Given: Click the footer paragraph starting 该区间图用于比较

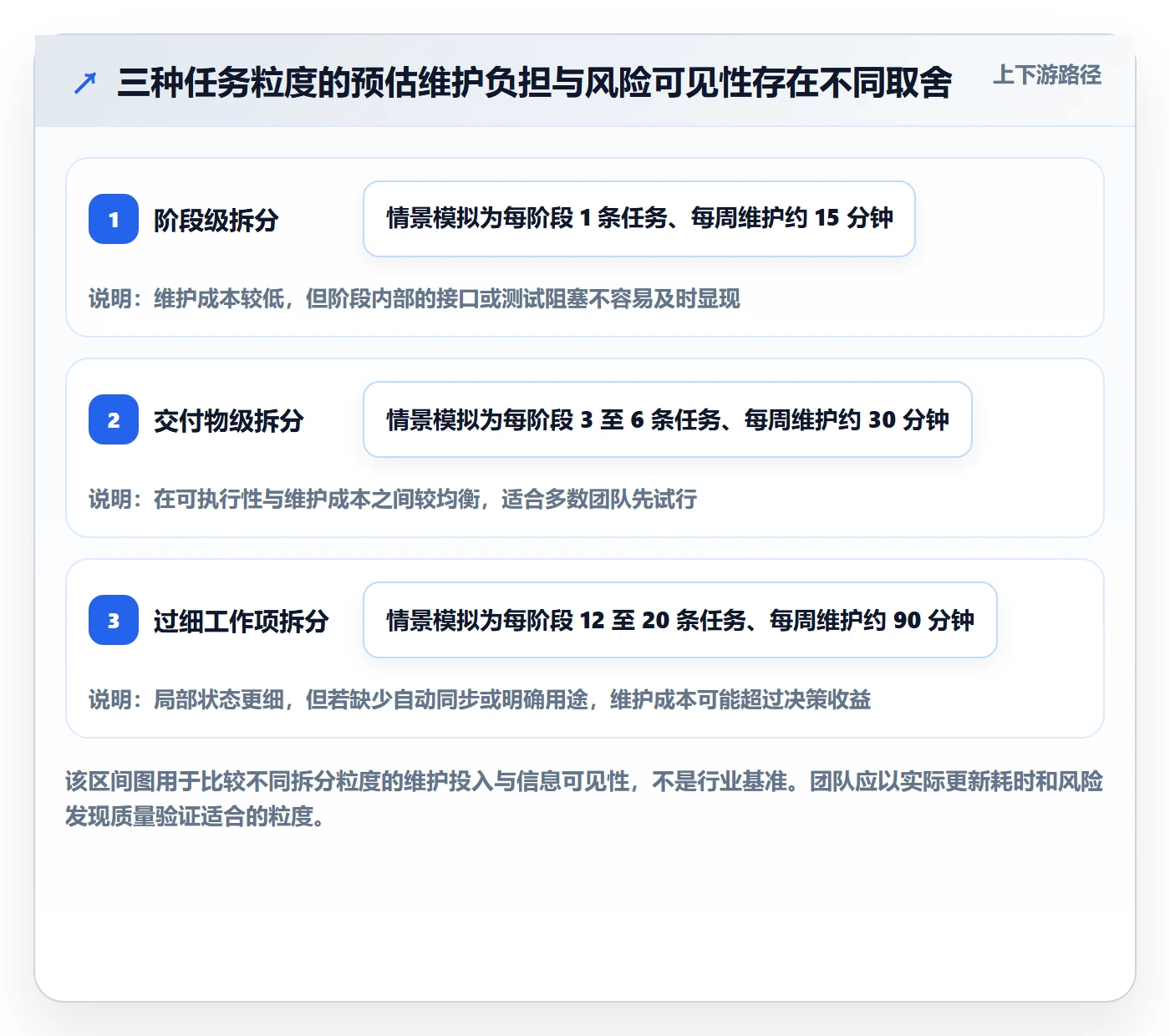Looking at the screenshot, I should click(x=584, y=799).
